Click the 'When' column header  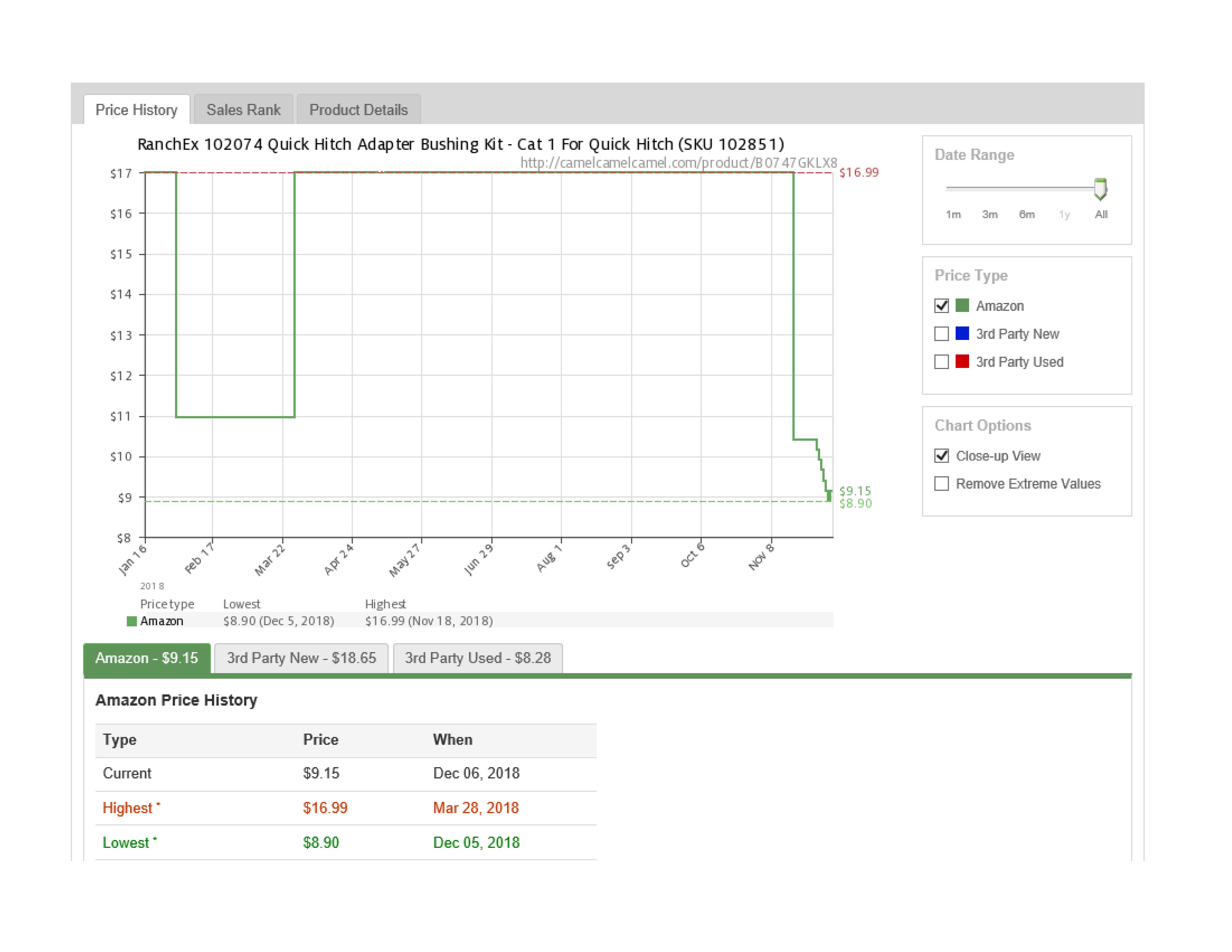click(x=453, y=740)
